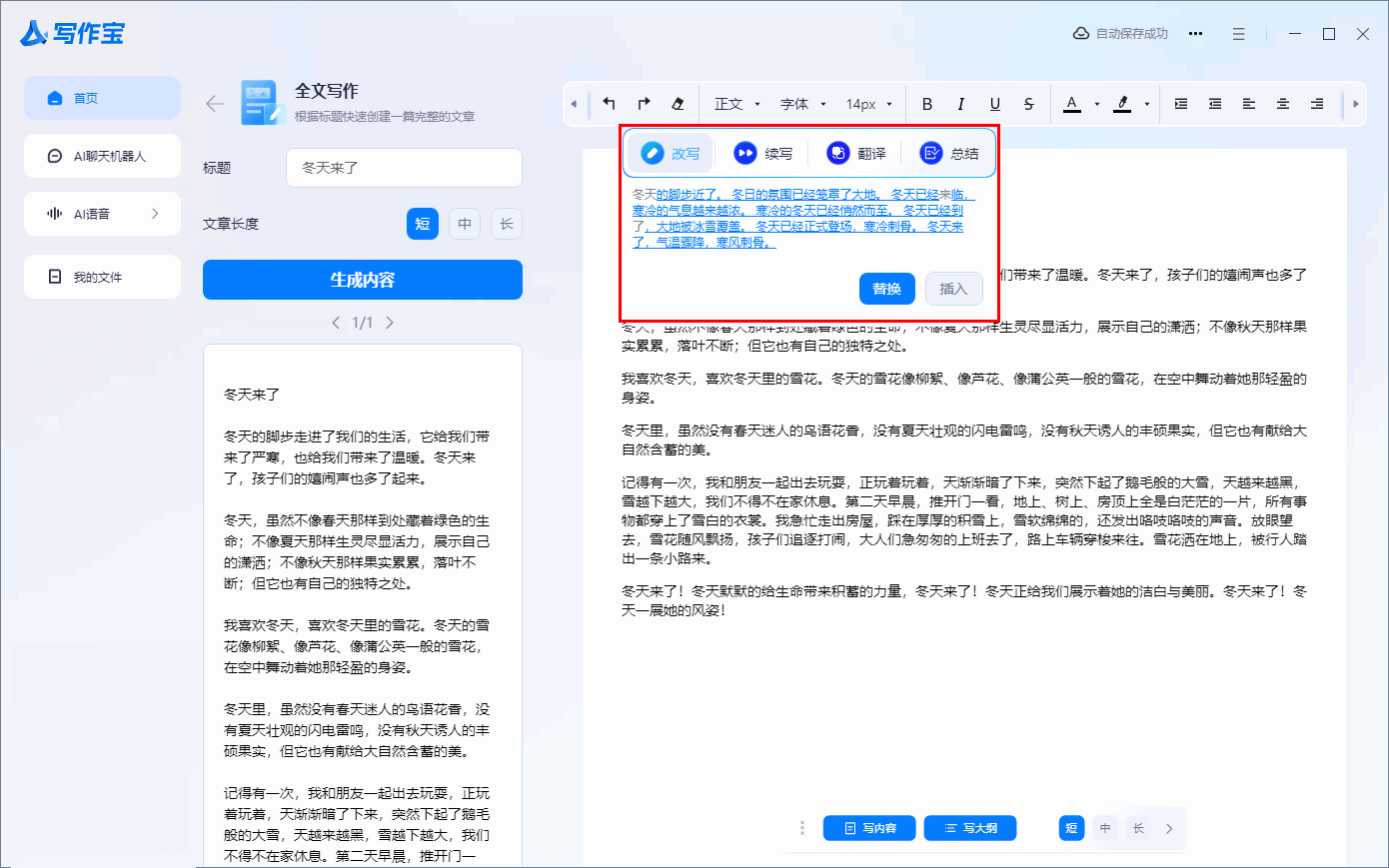1389x868 pixels.
Task: Set article length to 长 in left panel
Action: tap(507, 224)
